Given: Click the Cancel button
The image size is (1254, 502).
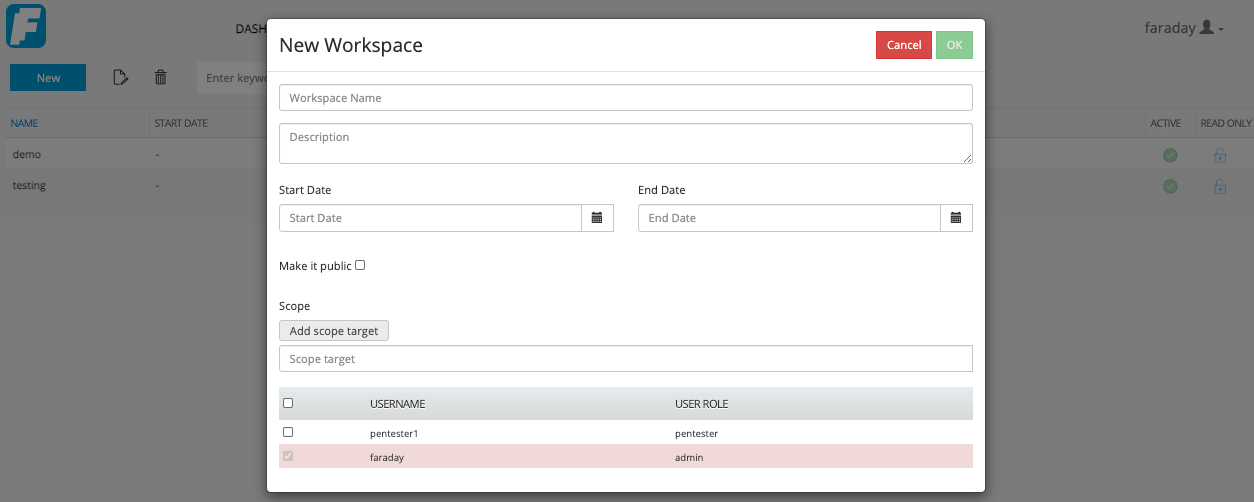Looking at the screenshot, I should pyautogui.click(x=903, y=45).
